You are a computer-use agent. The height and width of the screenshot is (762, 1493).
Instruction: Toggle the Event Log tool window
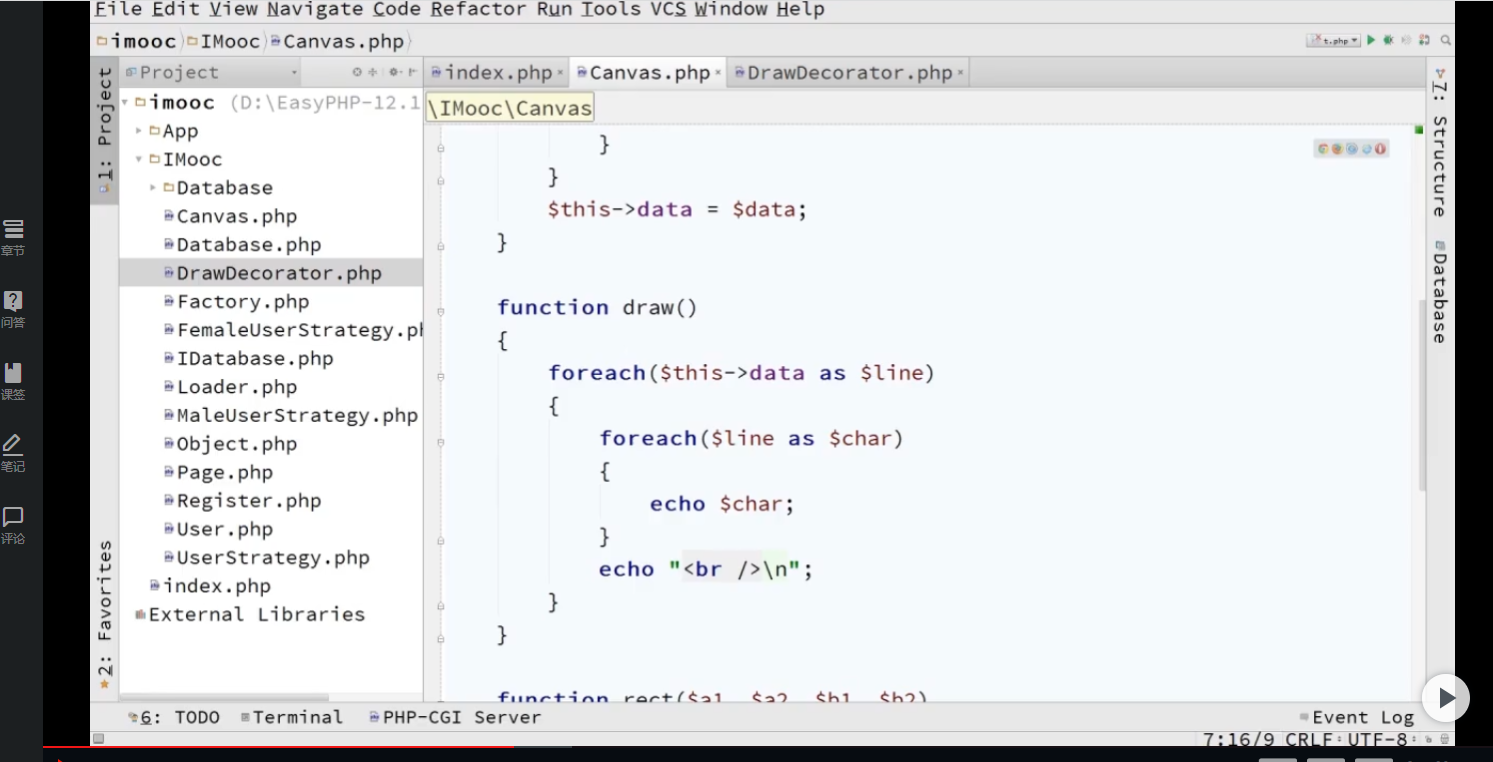[1357, 717]
